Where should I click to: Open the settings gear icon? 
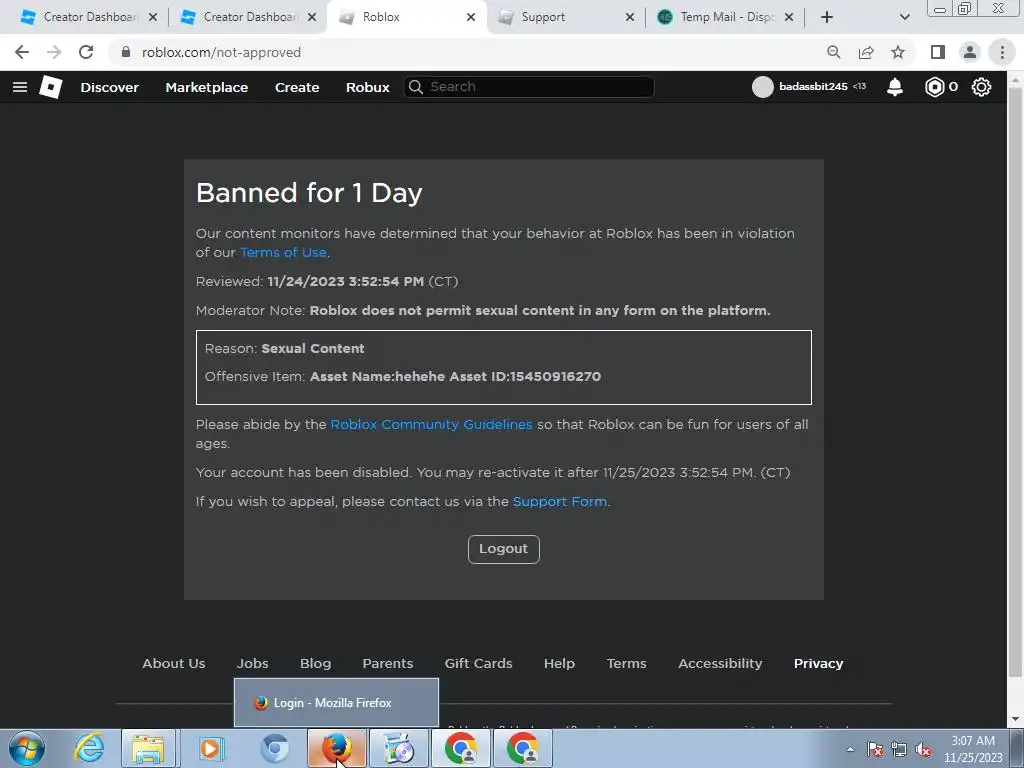[981, 87]
